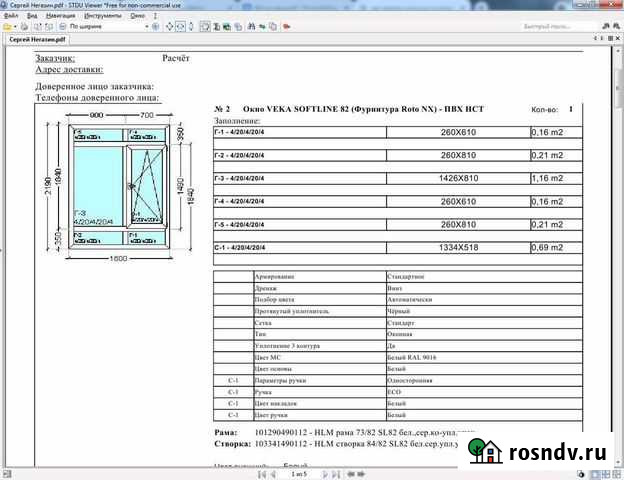Open the Окно menu

pyautogui.click(x=137, y=16)
